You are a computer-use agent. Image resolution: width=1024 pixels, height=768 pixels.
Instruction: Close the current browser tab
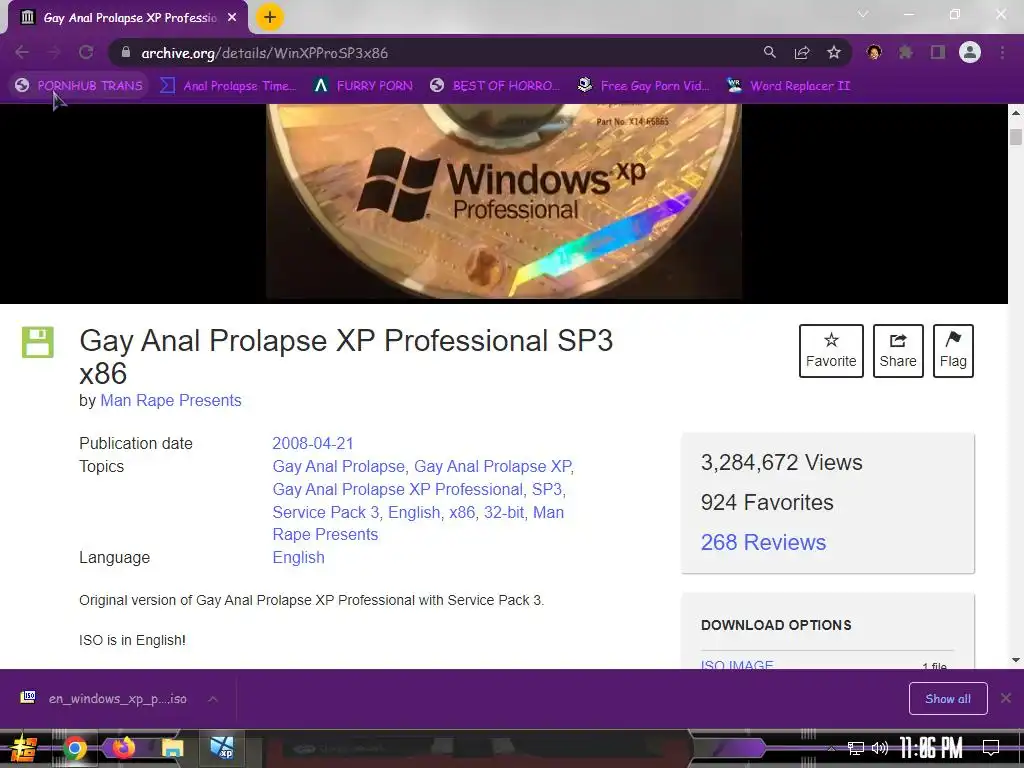[x=232, y=18]
